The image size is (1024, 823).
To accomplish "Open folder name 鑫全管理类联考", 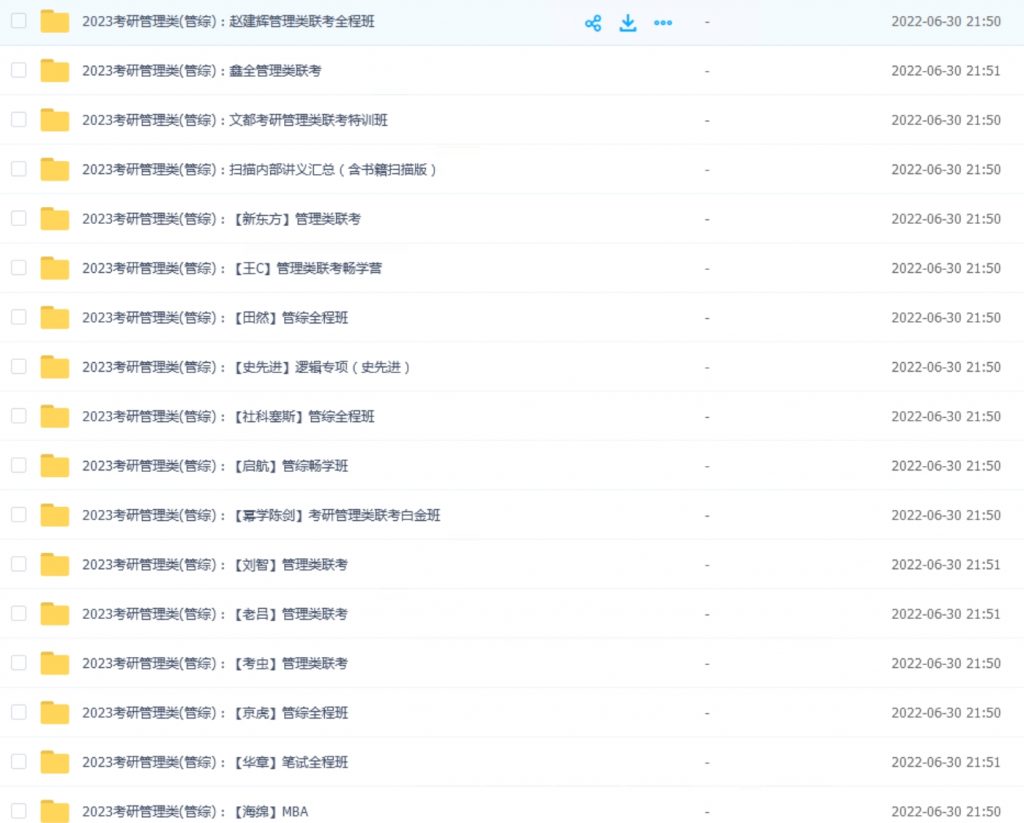I will [201, 71].
